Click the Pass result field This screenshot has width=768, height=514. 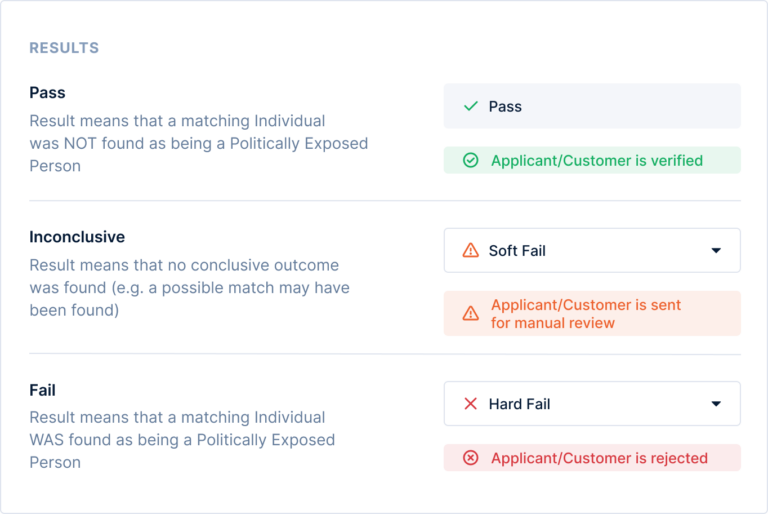coord(592,106)
